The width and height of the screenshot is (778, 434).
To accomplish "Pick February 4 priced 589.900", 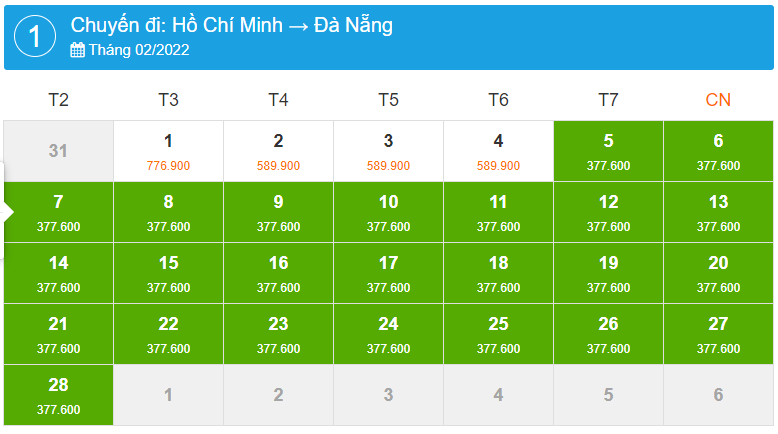I will (498, 151).
